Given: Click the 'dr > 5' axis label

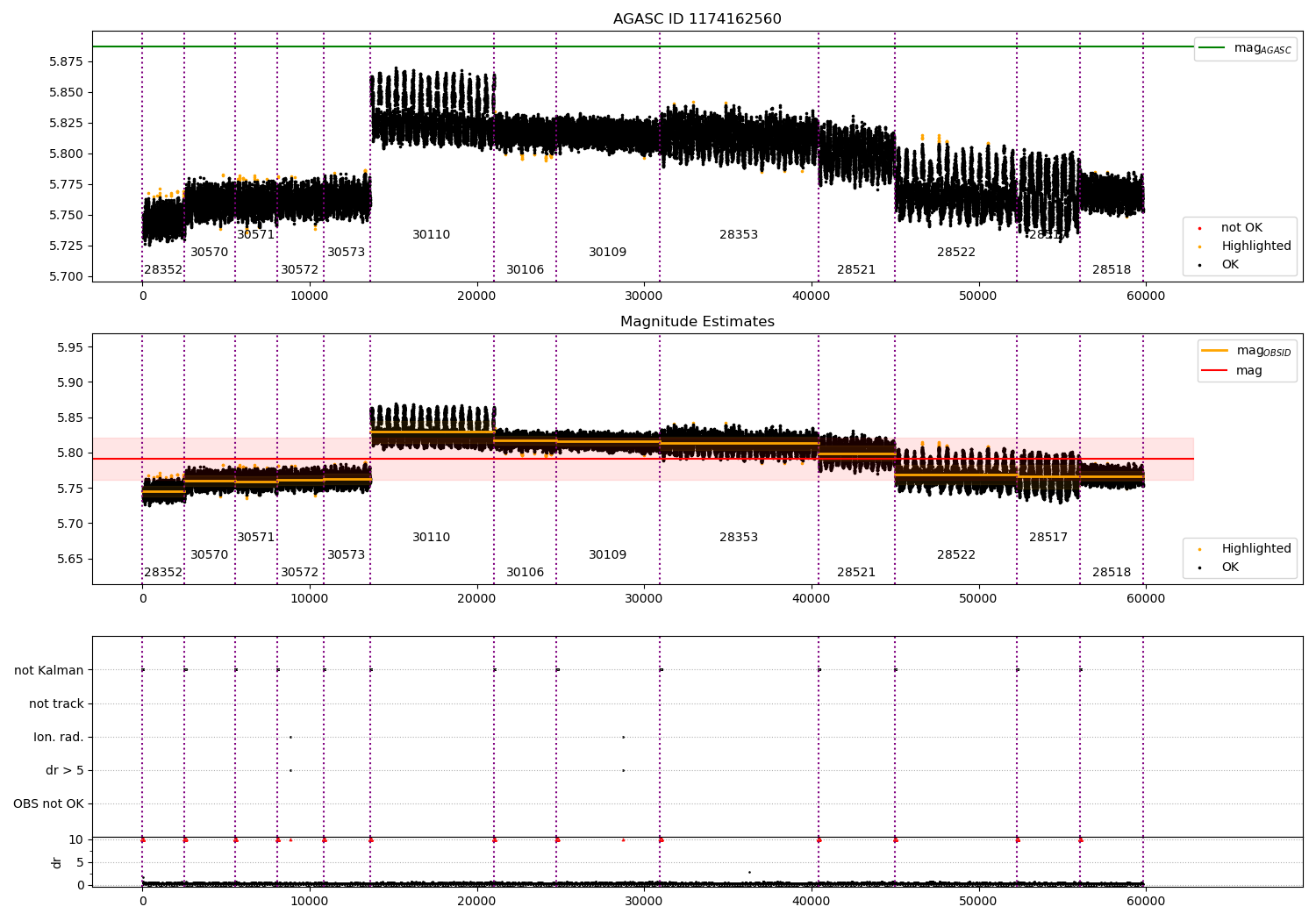Looking at the screenshot, I should 65,770.
